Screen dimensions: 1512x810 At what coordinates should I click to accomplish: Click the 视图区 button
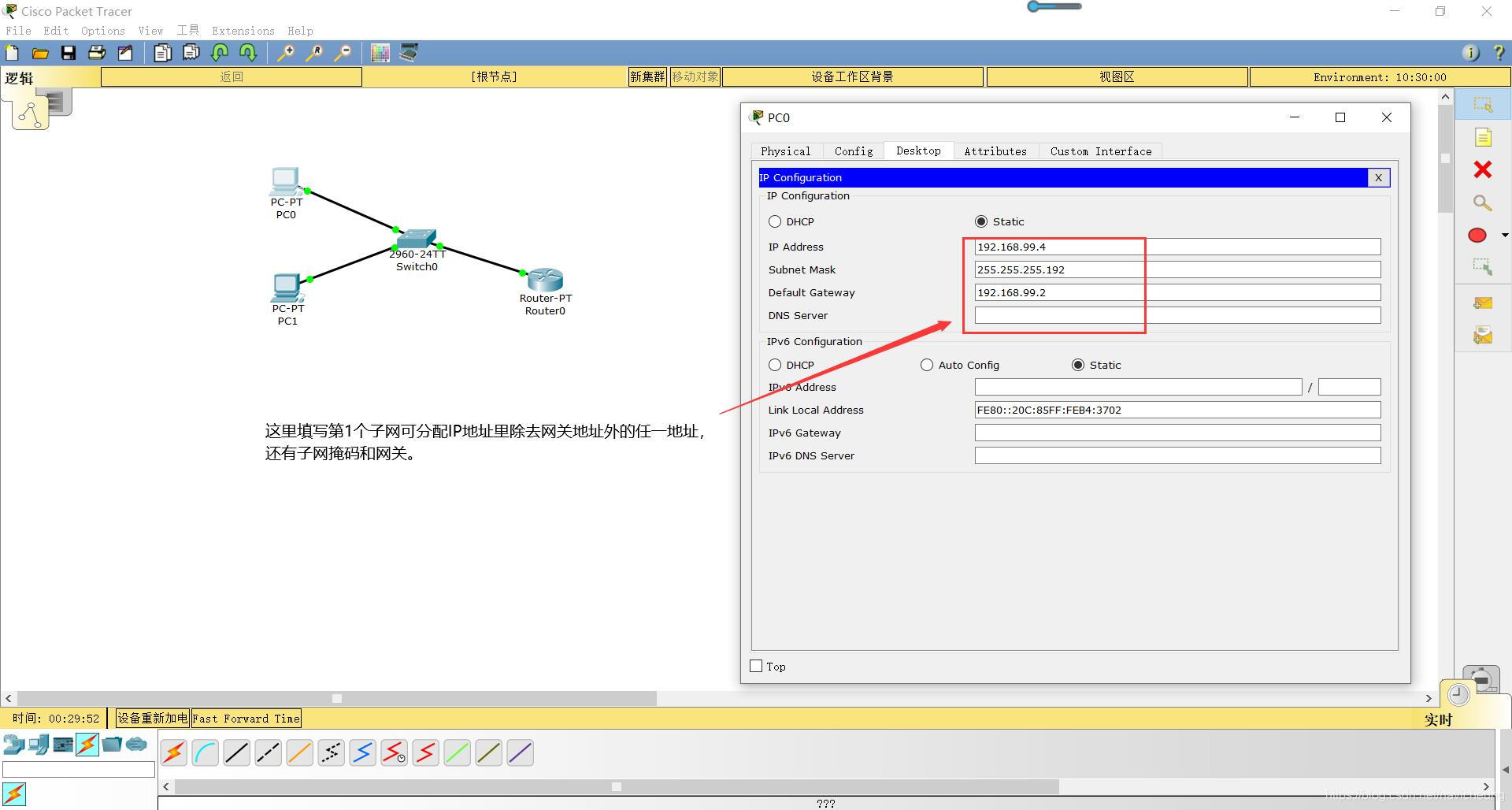click(1117, 76)
